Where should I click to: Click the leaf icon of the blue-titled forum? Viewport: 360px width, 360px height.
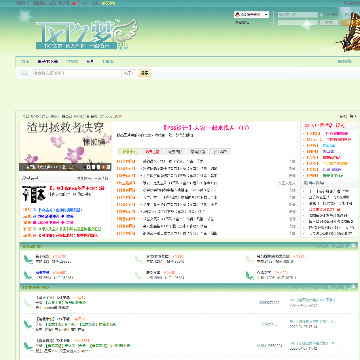(x=28, y=275)
